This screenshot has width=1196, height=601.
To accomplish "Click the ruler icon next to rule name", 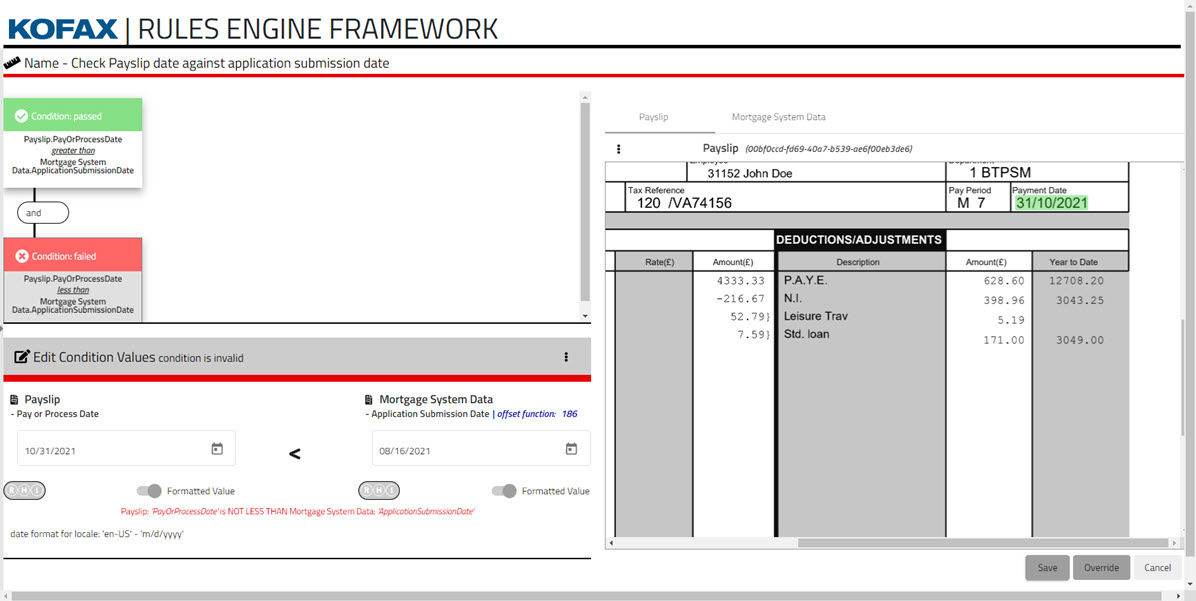I will click(x=12, y=63).
